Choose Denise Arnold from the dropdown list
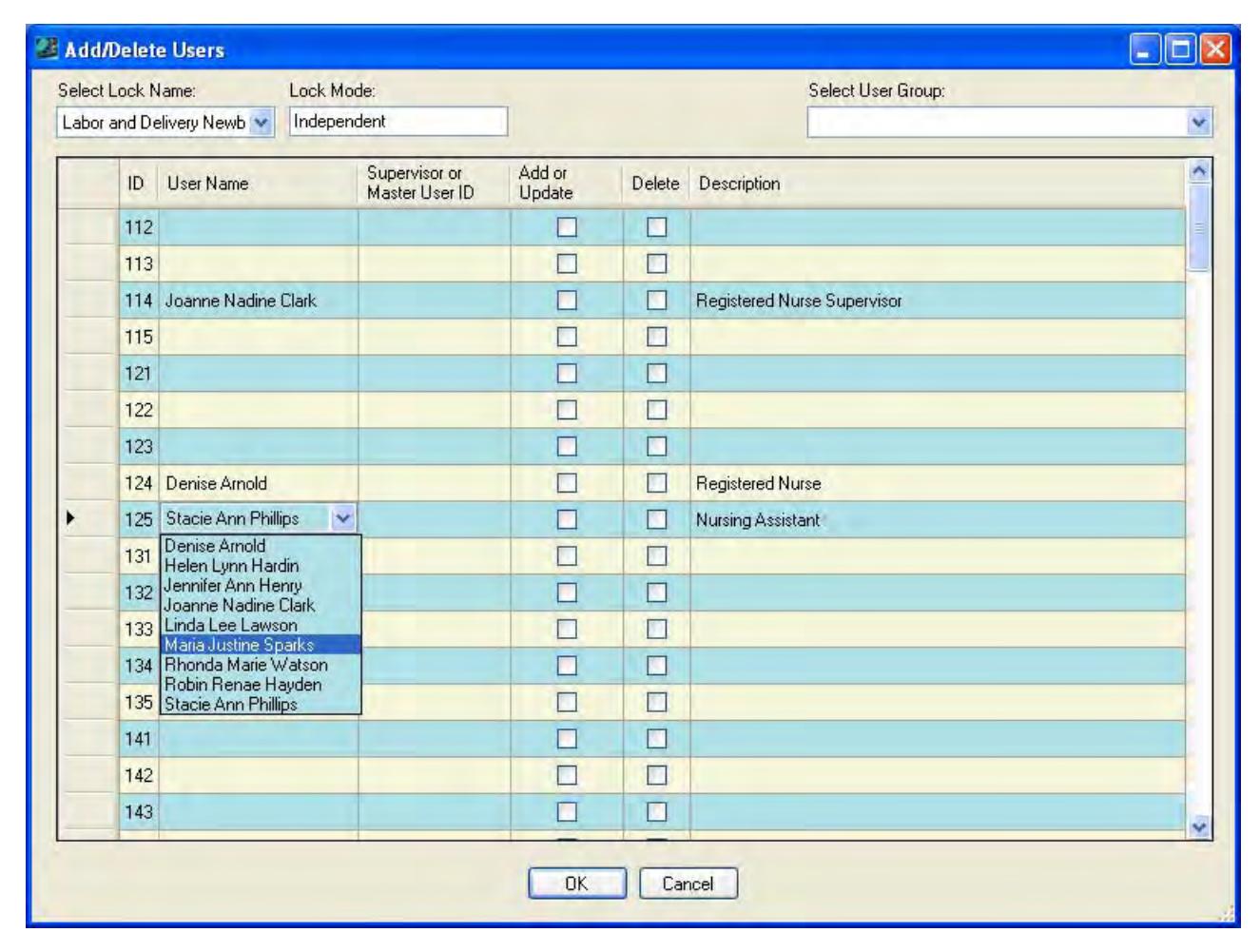 coord(260,546)
